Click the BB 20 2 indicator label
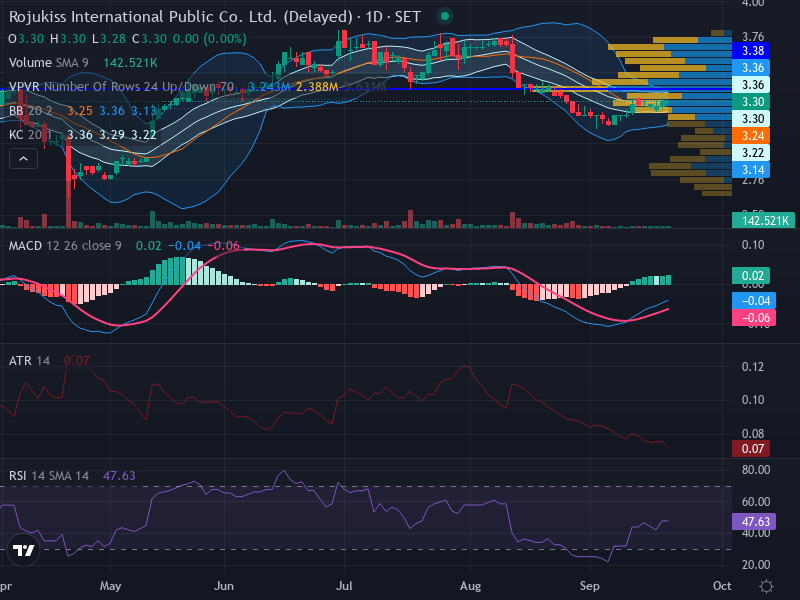Screen dimensions: 800x600 [31, 111]
